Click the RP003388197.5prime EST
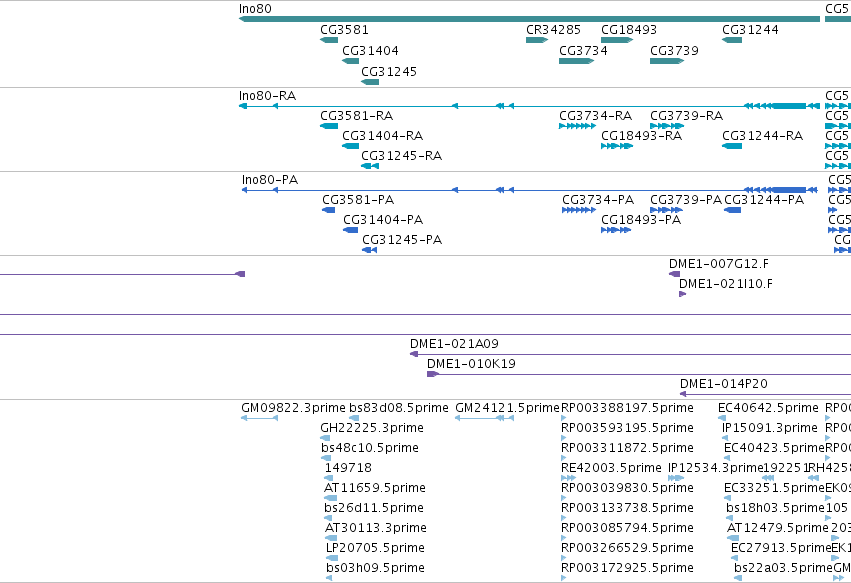Image resolution: width=851 pixels, height=583 pixels. [564, 418]
